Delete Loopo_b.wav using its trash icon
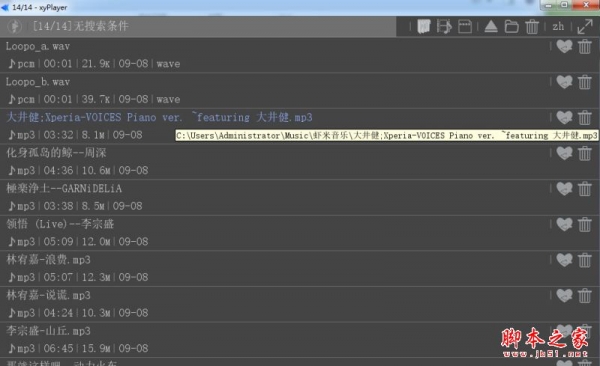600x366 pixels. coord(585,82)
